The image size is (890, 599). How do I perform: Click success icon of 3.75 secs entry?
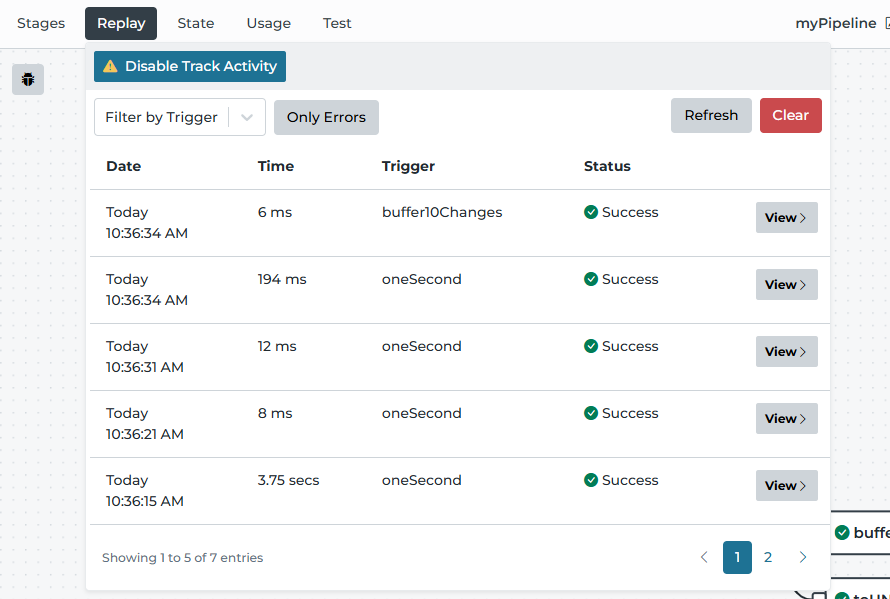[x=591, y=480]
